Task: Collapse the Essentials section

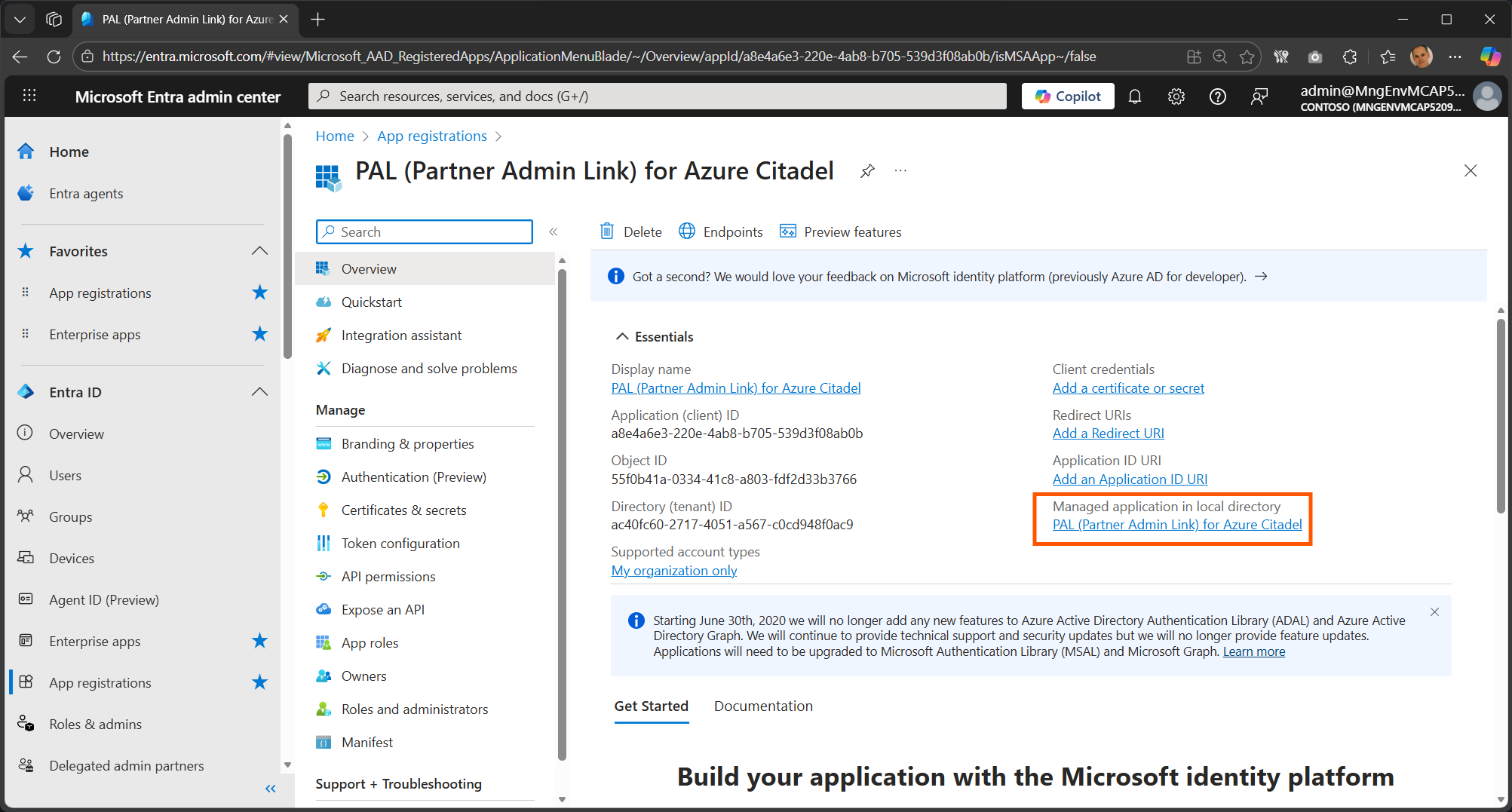Action: 622,336
